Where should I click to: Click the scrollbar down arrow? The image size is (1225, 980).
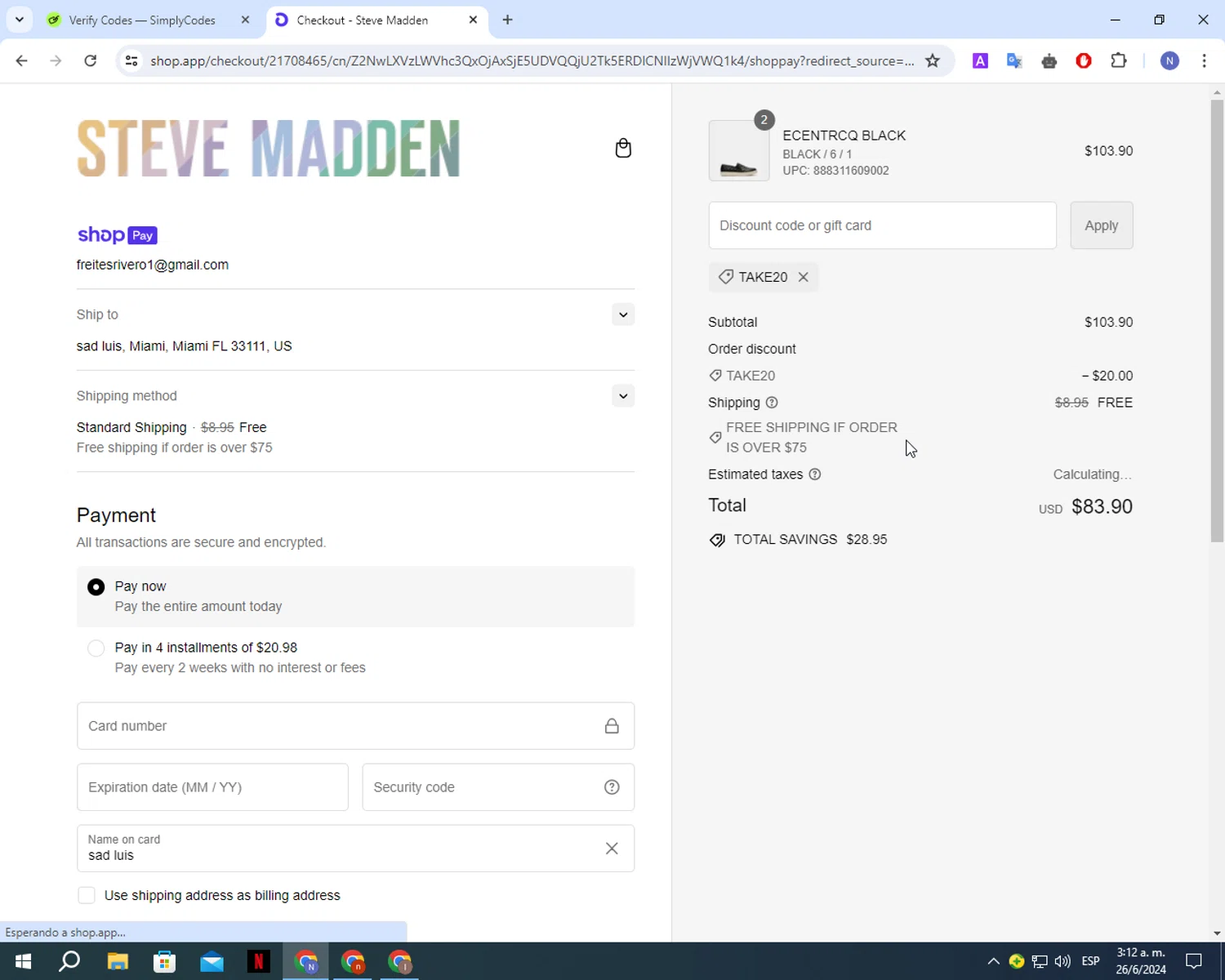[x=1217, y=933]
